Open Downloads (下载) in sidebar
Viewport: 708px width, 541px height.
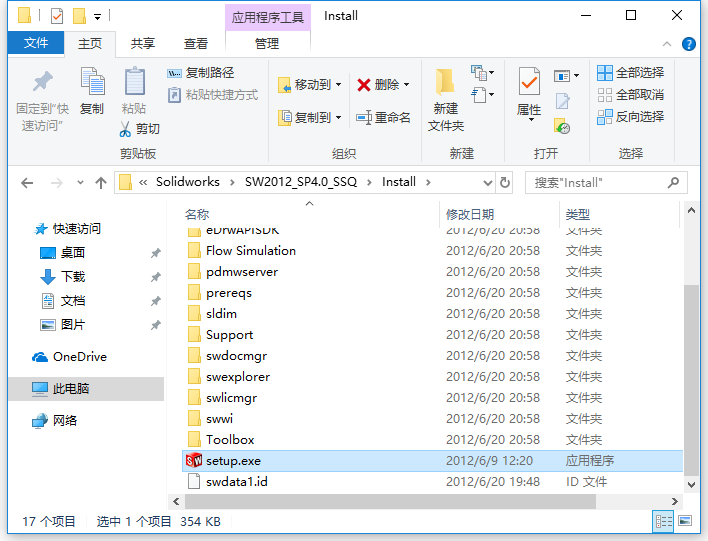(x=62, y=276)
